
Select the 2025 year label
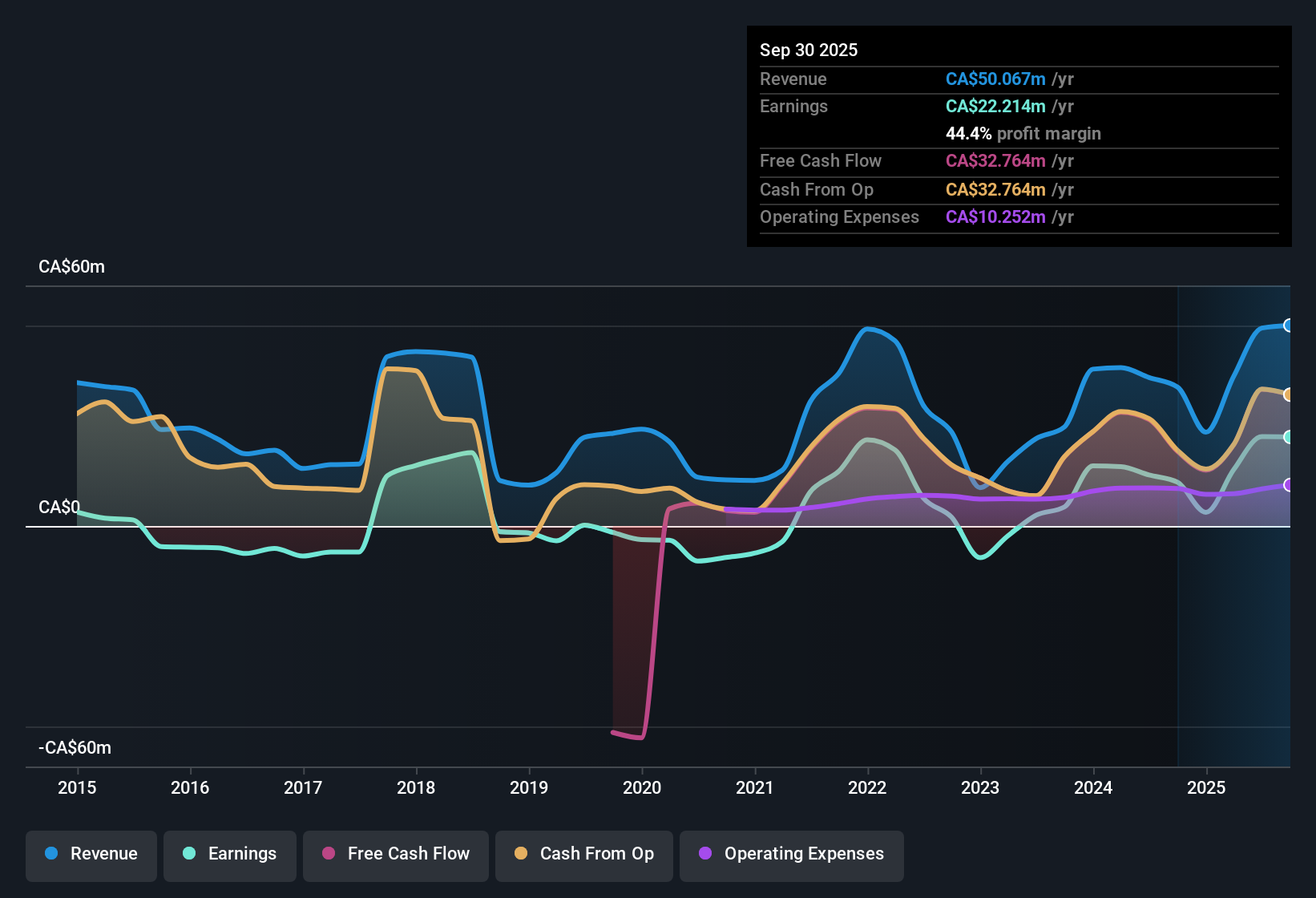[x=1207, y=788]
